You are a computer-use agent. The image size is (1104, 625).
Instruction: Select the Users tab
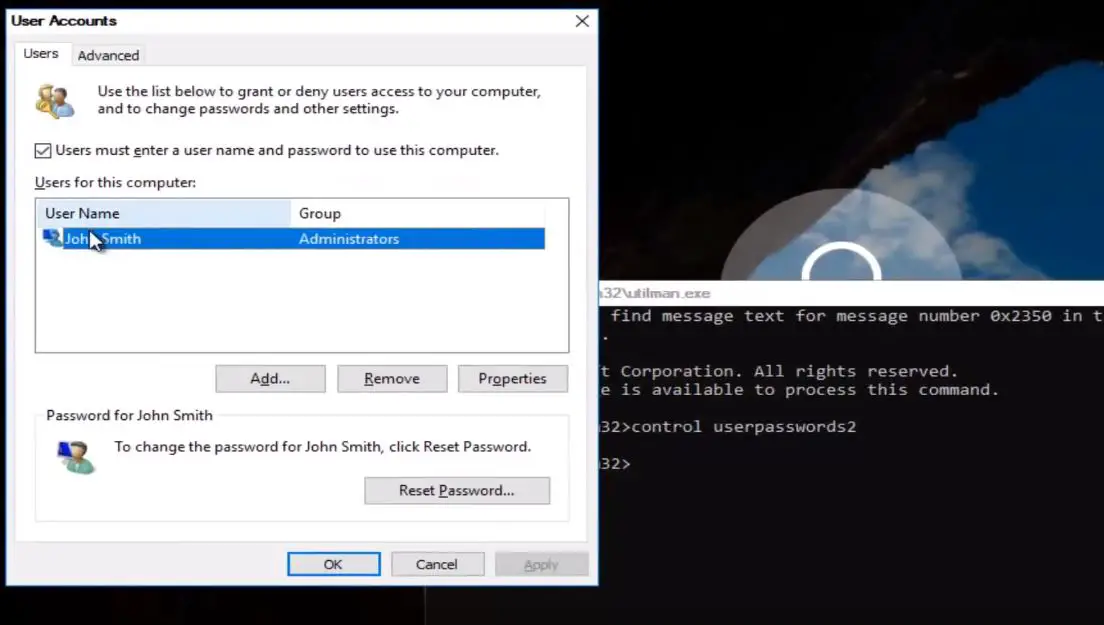point(41,53)
